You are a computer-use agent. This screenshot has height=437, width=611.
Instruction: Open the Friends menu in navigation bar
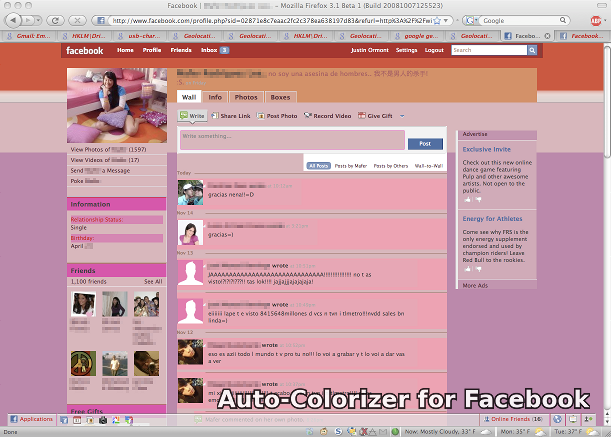pyautogui.click(x=181, y=50)
